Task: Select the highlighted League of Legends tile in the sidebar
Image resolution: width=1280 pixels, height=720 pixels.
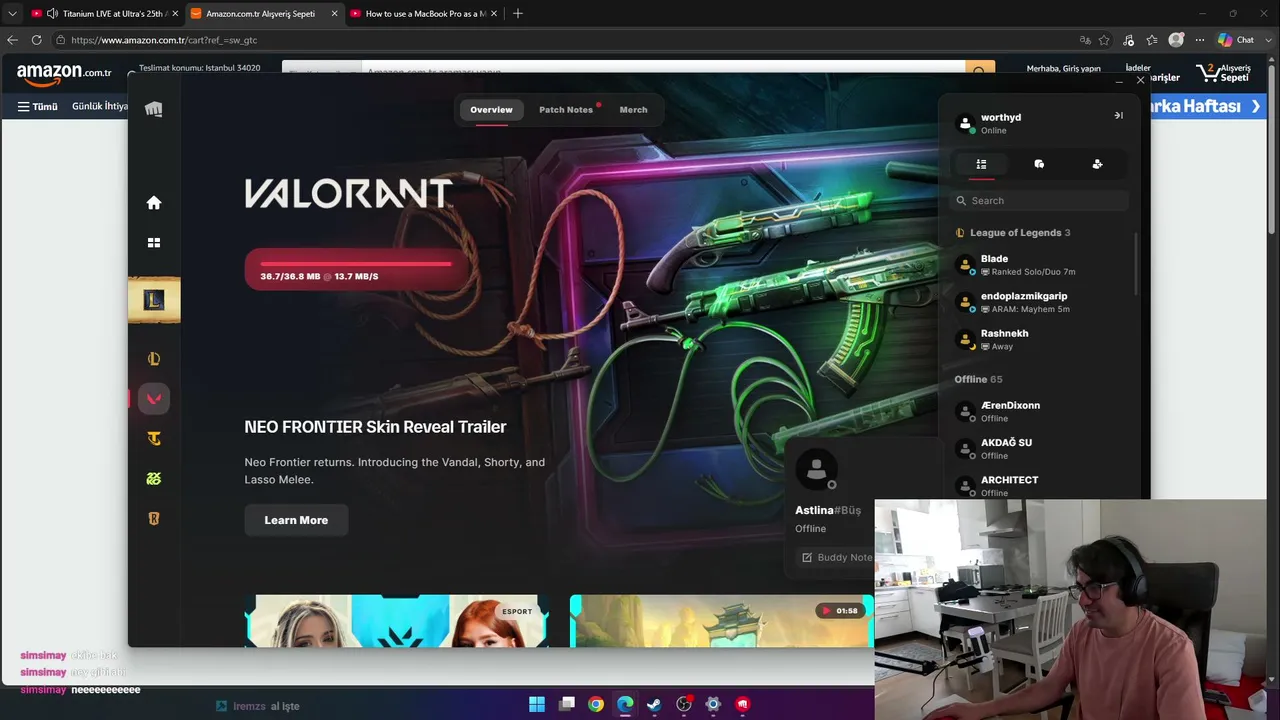Action: [154, 300]
